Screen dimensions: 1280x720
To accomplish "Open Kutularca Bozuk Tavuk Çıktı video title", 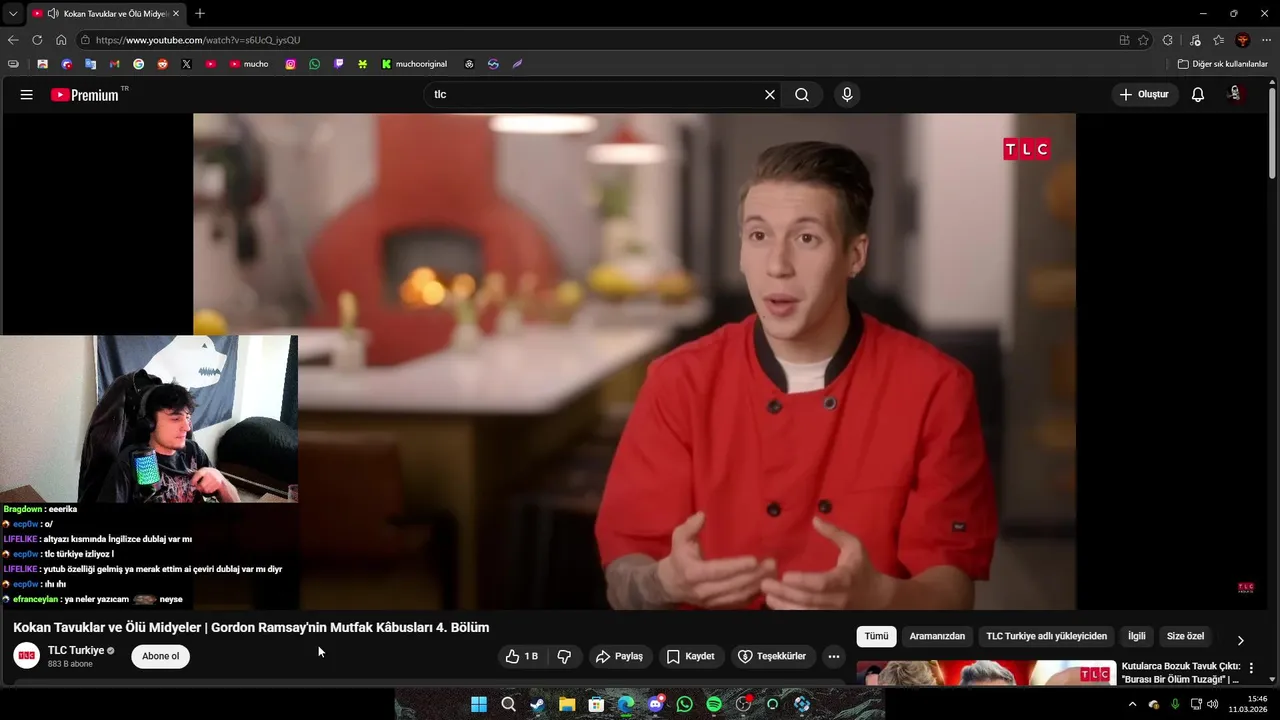I will (x=1180, y=672).
